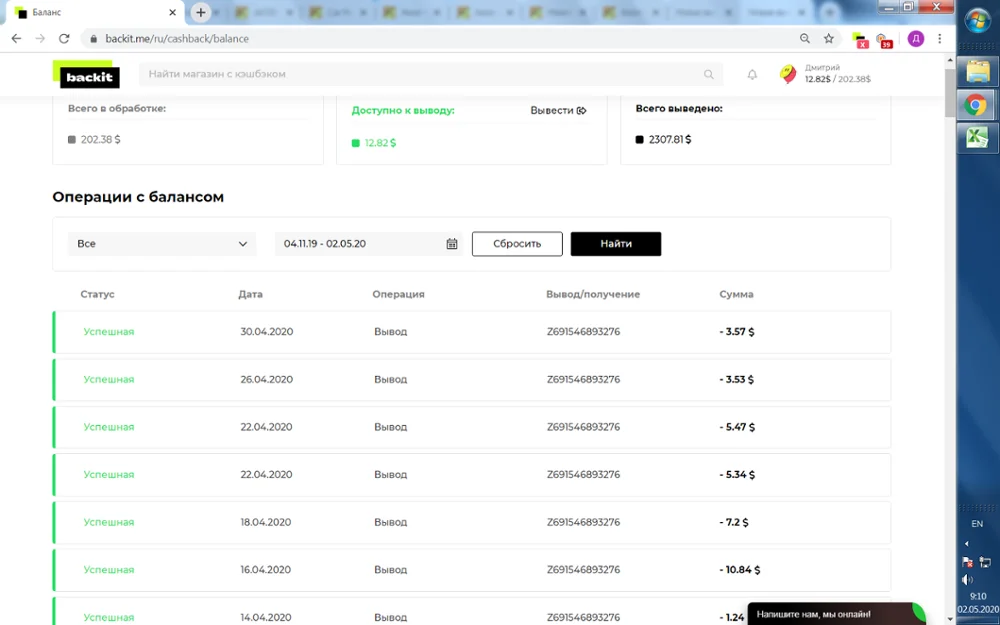Click the amount - 7.2 $
The image size is (1000, 625).
coord(734,522)
